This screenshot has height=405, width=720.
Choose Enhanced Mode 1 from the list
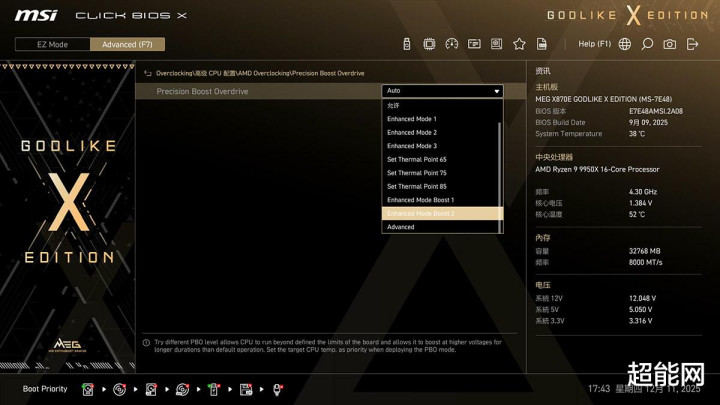pyautogui.click(x=412, y=119)
